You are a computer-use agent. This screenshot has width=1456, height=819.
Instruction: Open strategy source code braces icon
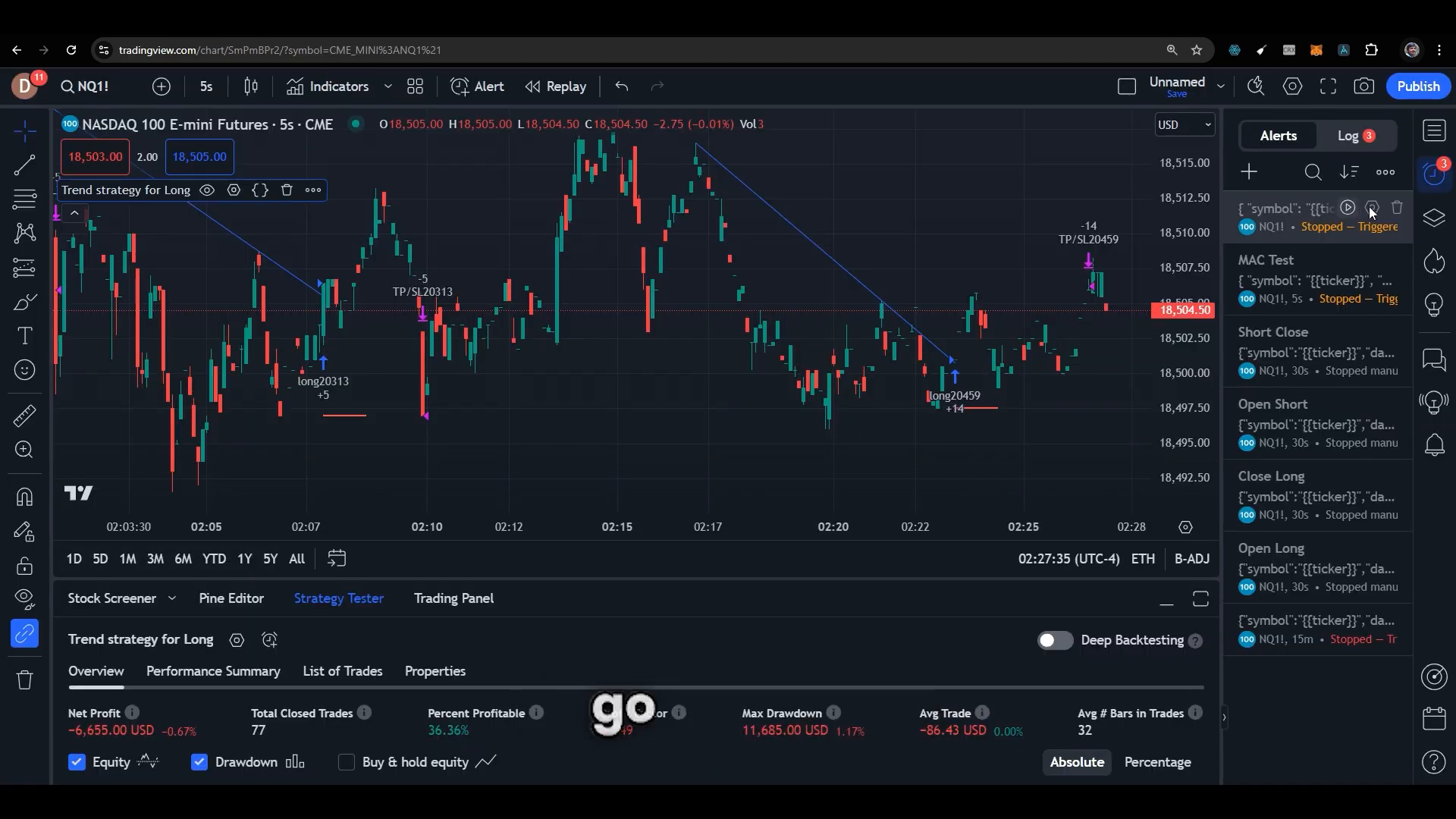click(260, 190)
